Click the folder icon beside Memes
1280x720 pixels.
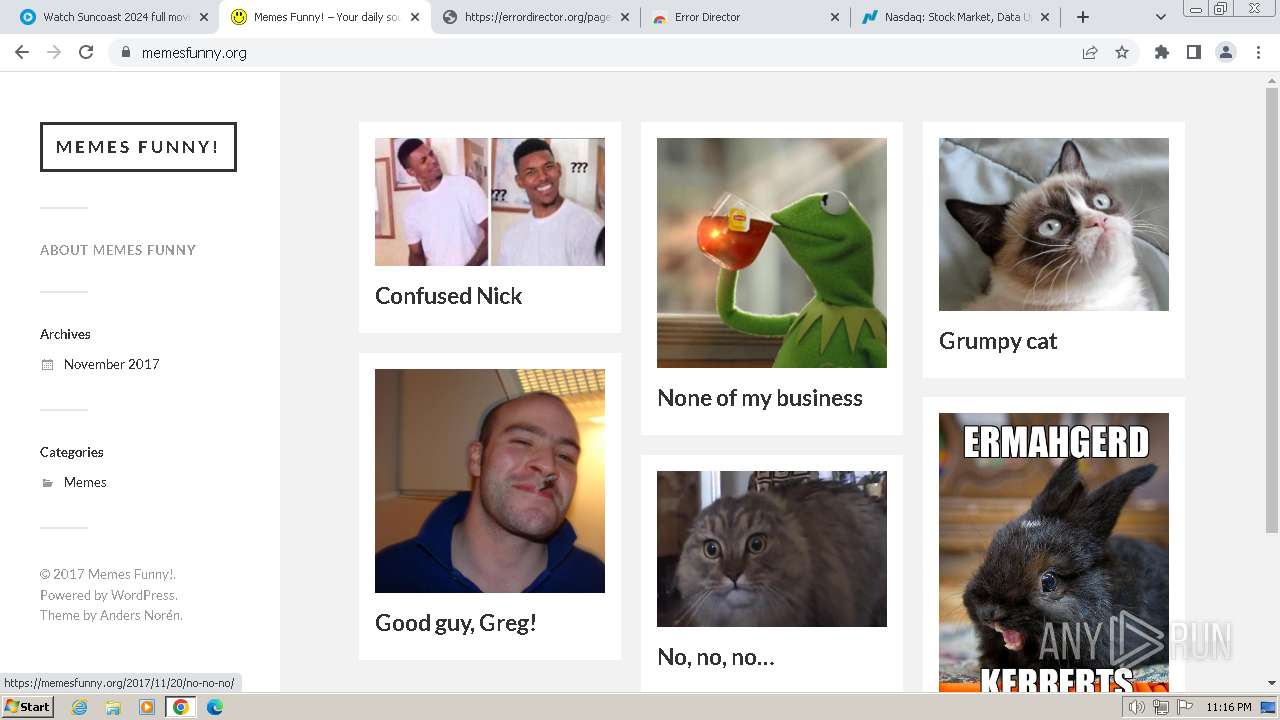point(47,483)
